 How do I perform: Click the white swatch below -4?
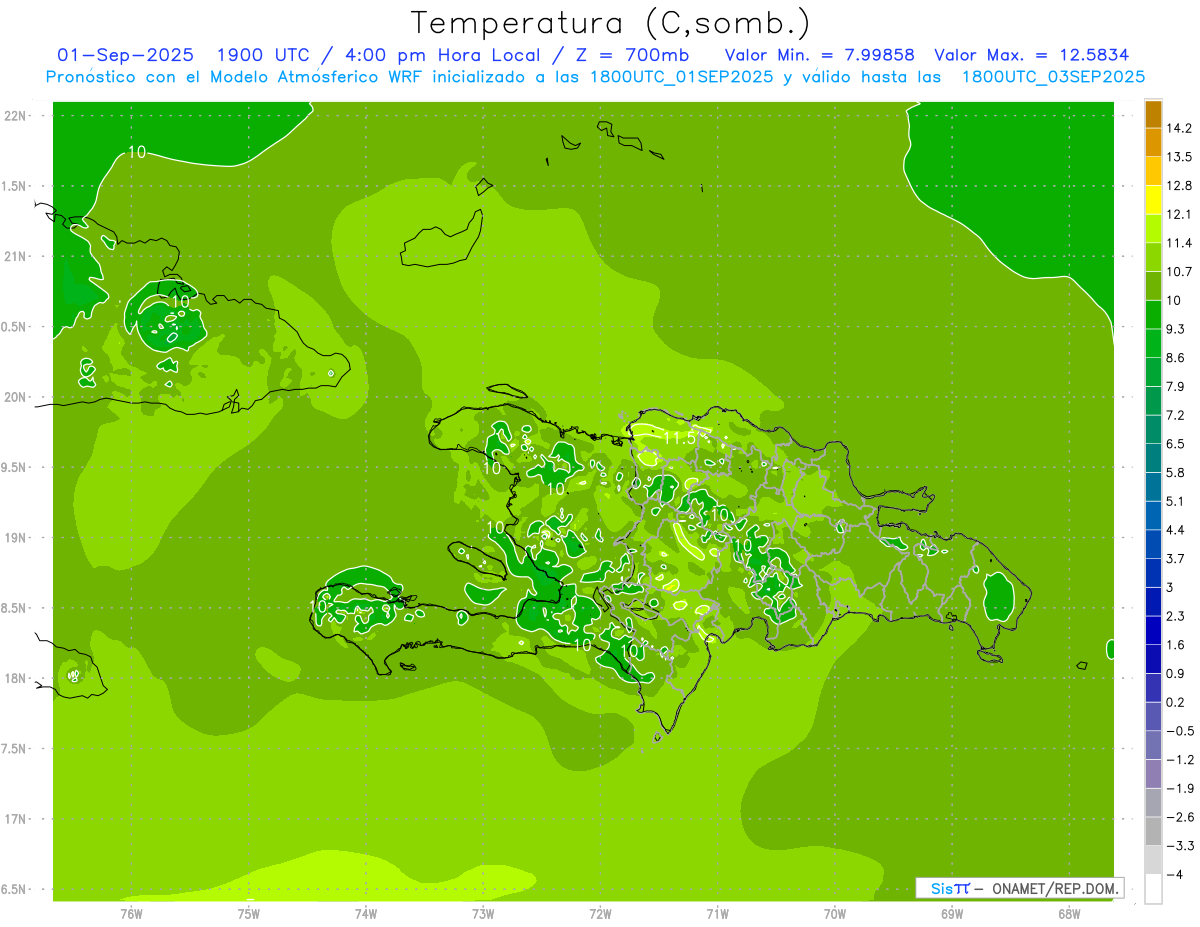(1153, 889)
